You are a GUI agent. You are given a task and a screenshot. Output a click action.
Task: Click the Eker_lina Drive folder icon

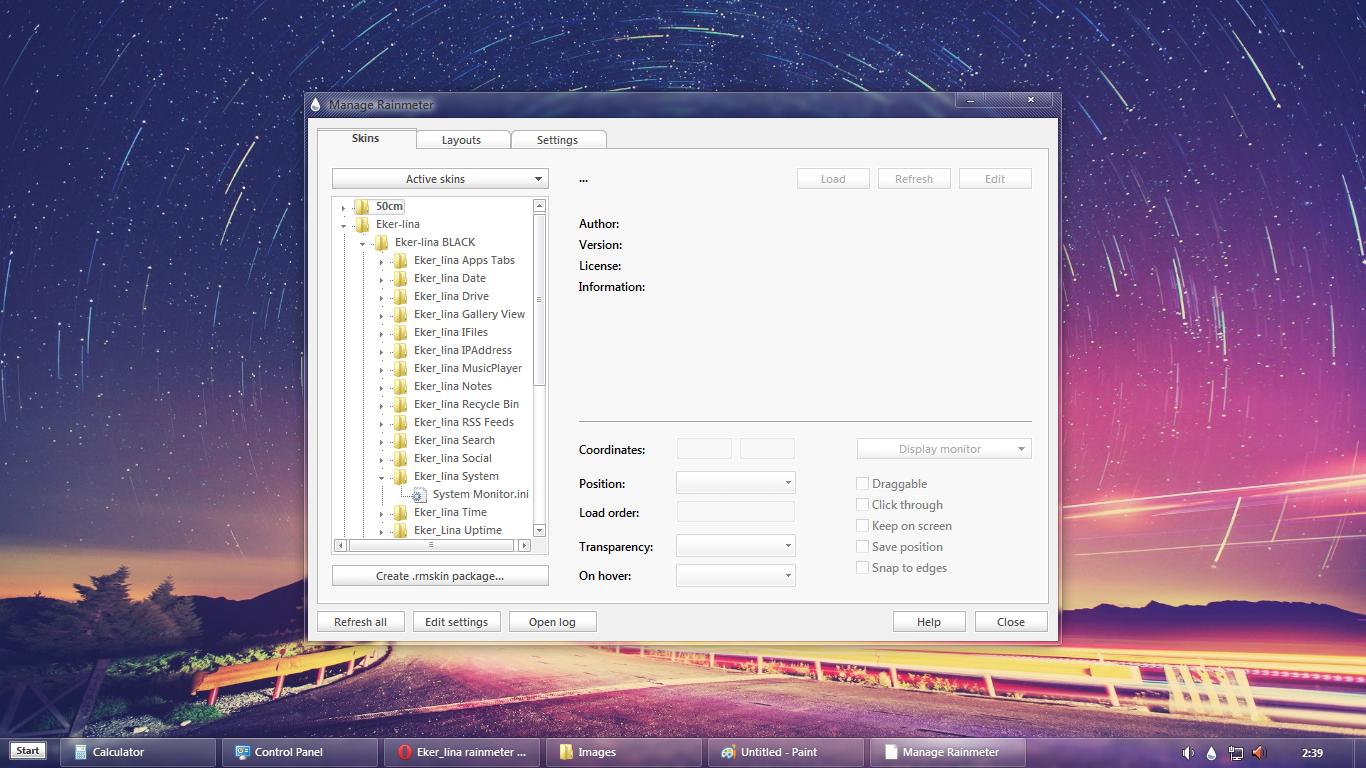click(x=400, y=296)
